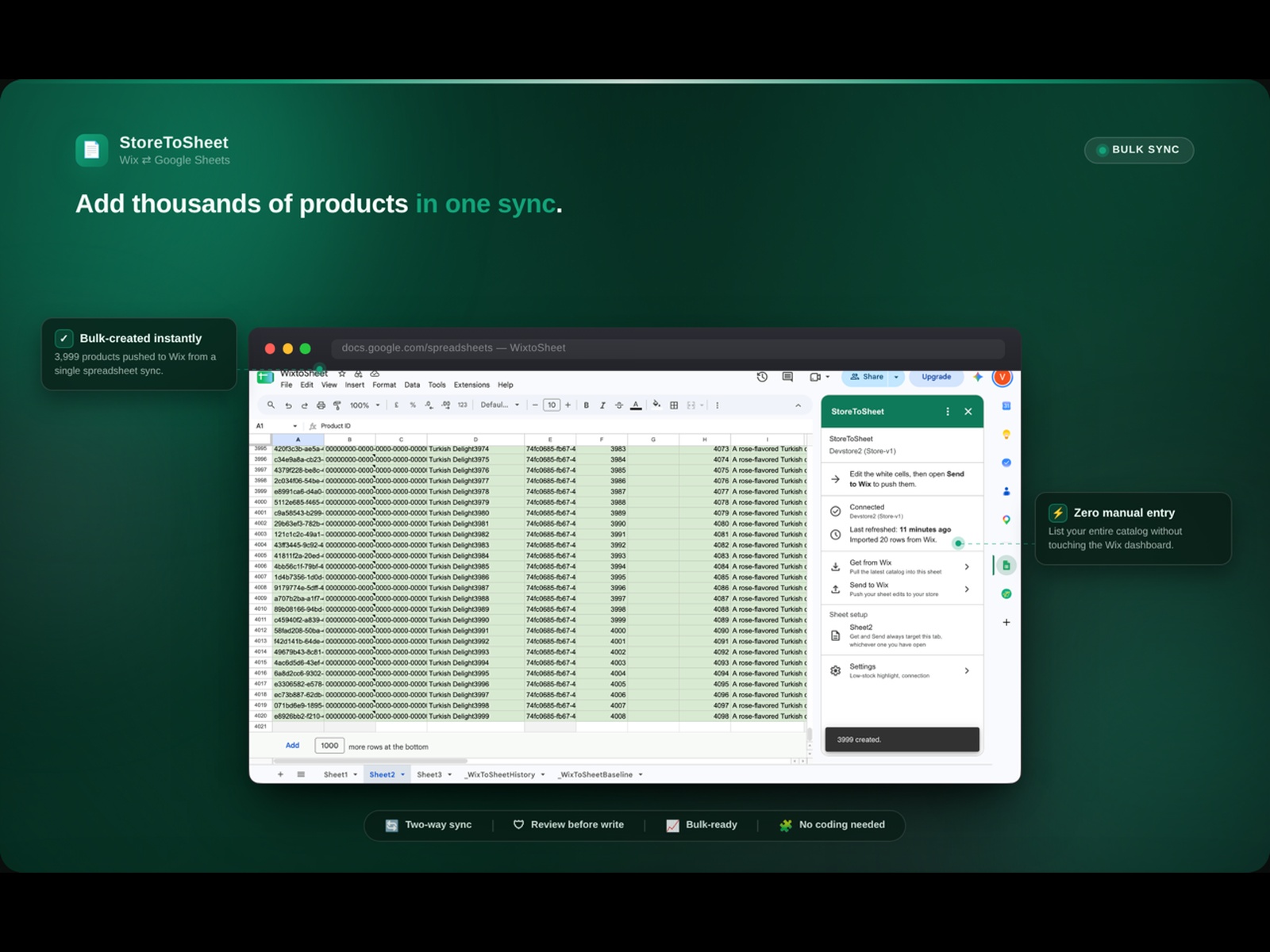
Task: Open the text color picker
Action: (636, 405)
